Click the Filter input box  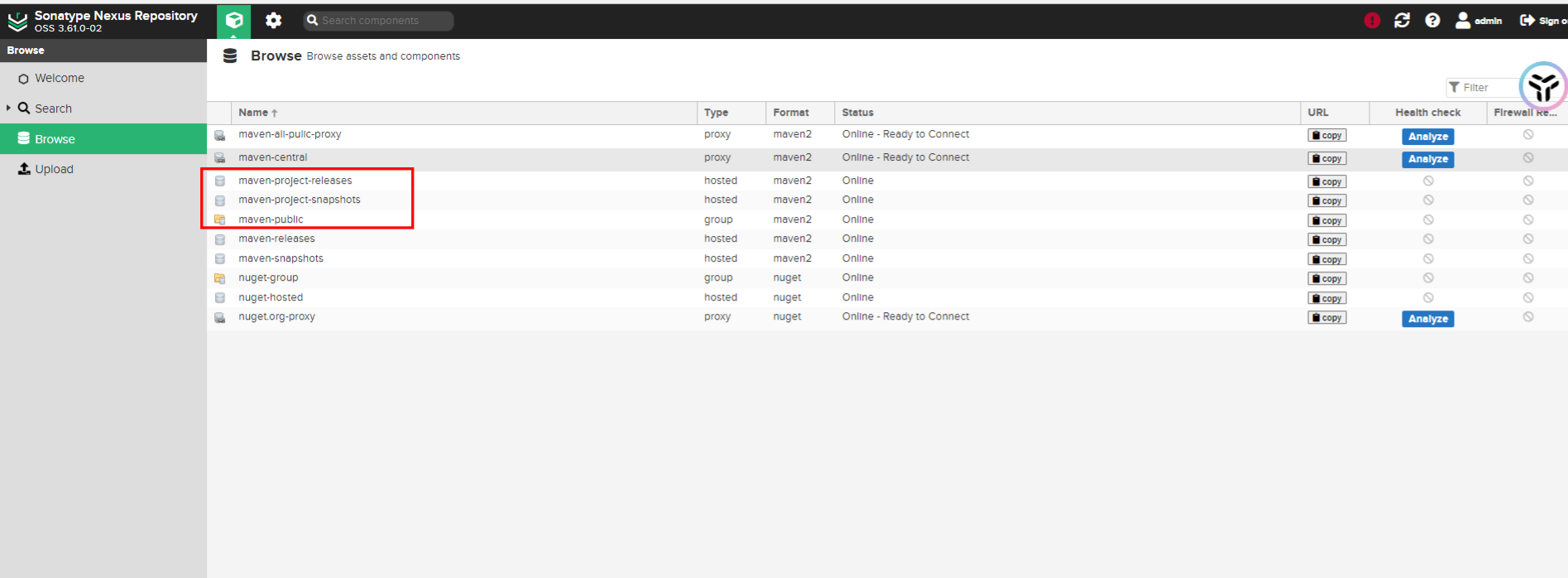pyautogui.click(x=1485, y=87)
